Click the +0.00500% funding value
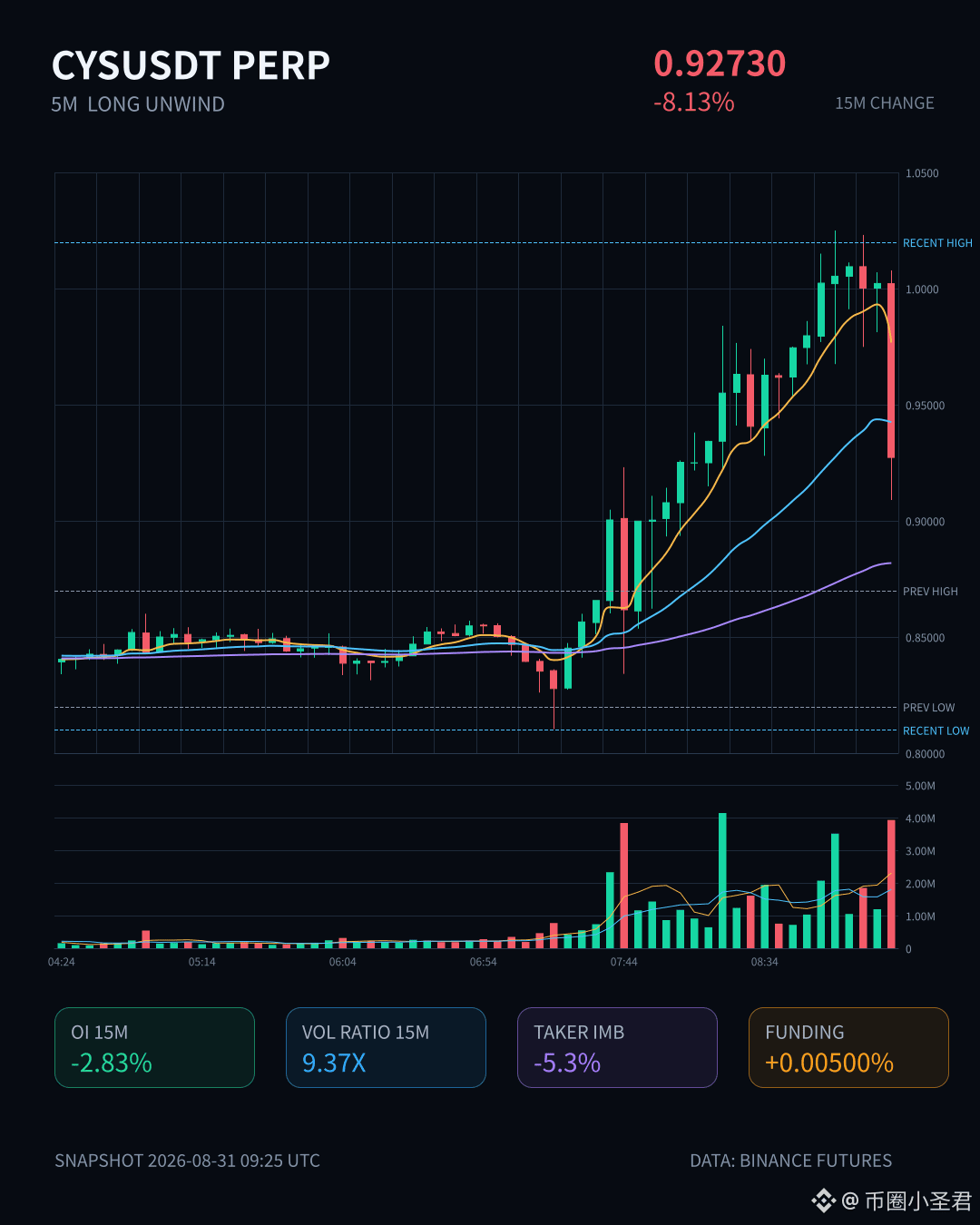 tap(829, 1063)
